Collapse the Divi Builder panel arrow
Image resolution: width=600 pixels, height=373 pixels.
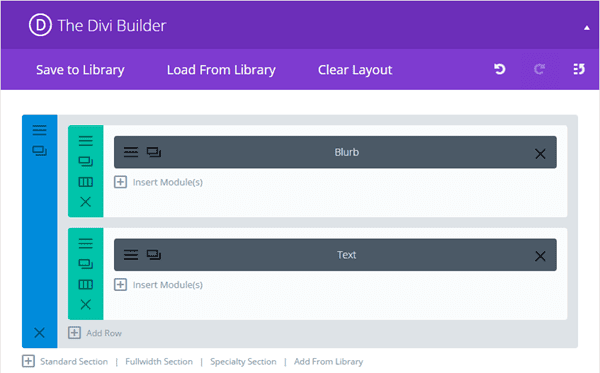587,28
